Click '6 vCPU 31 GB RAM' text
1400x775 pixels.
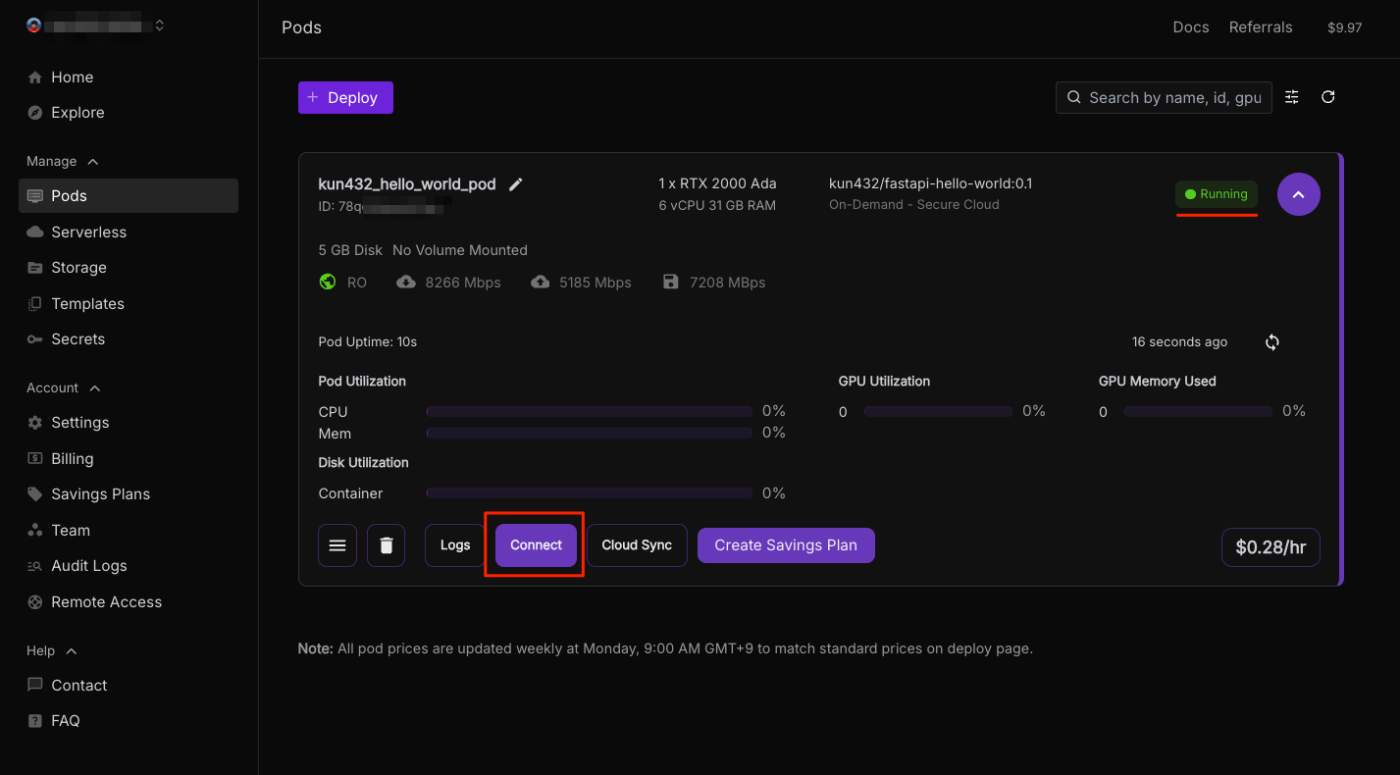(x=717, y=205)
